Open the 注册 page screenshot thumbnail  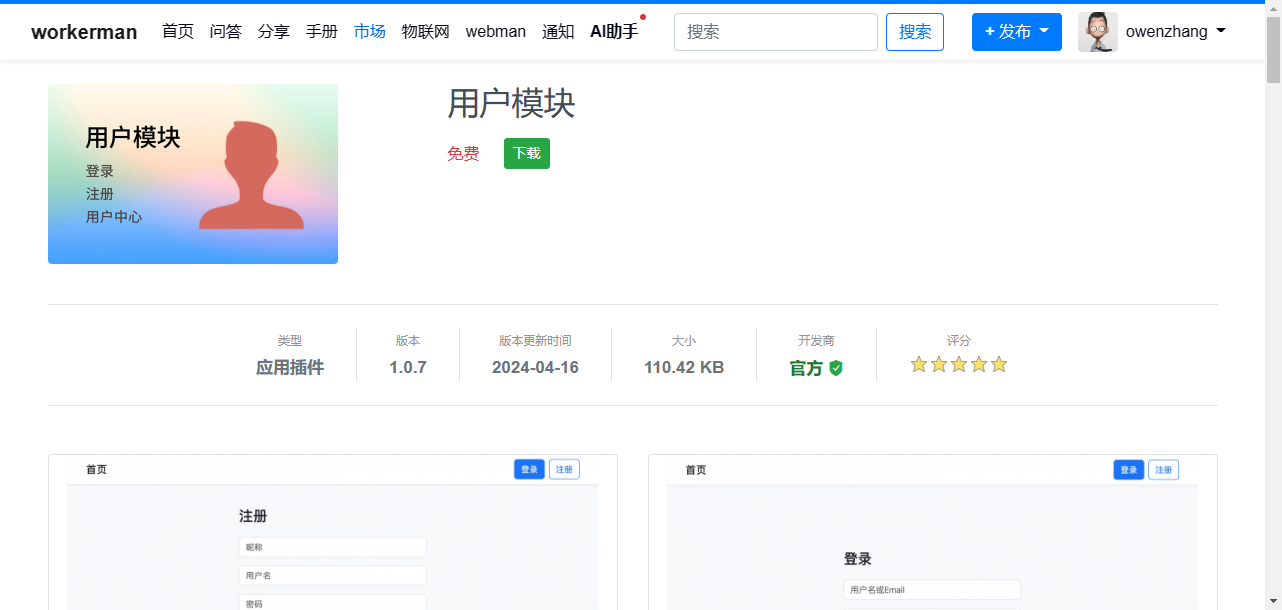tap(333, 532)
